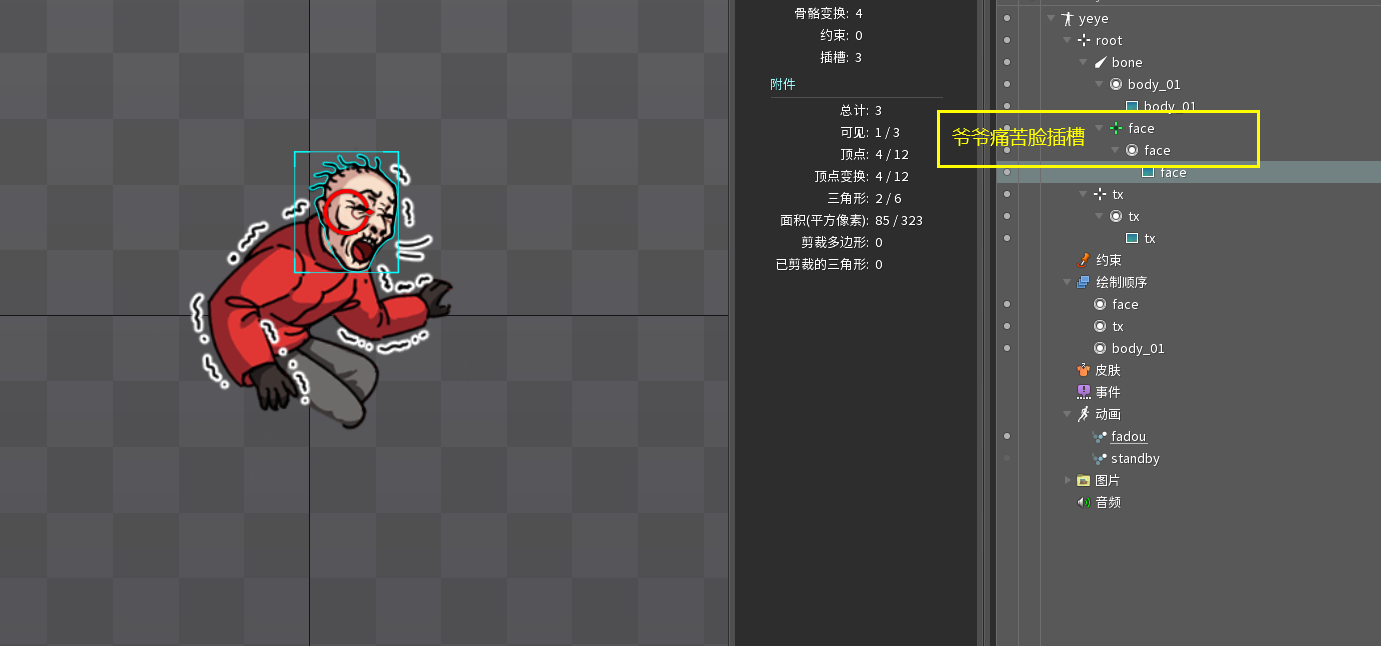The height and width of the screenshot is (646, 1381).
Task: Click the 音频 audio speaker icon
Action: (x=1083, y=502)
